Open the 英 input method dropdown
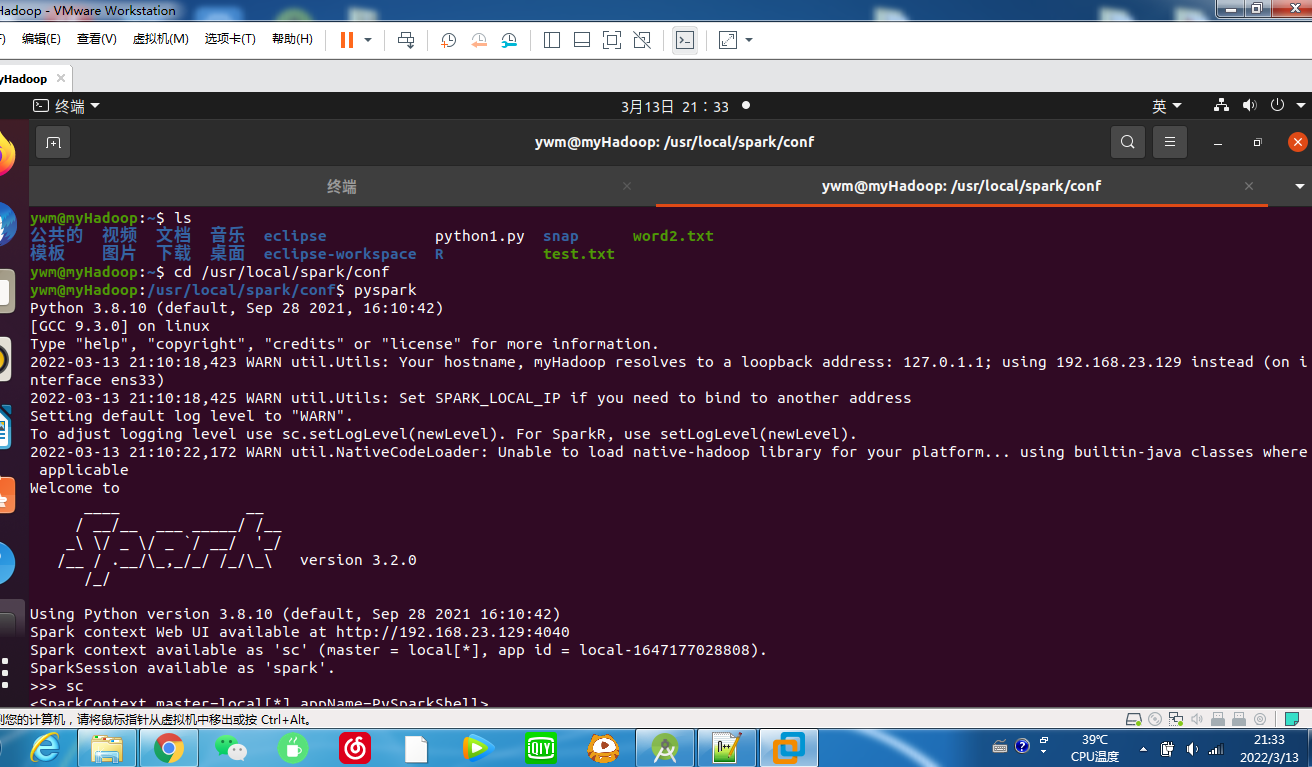The height and width of the screenshot is (767, 1312). pos(1166,106)
